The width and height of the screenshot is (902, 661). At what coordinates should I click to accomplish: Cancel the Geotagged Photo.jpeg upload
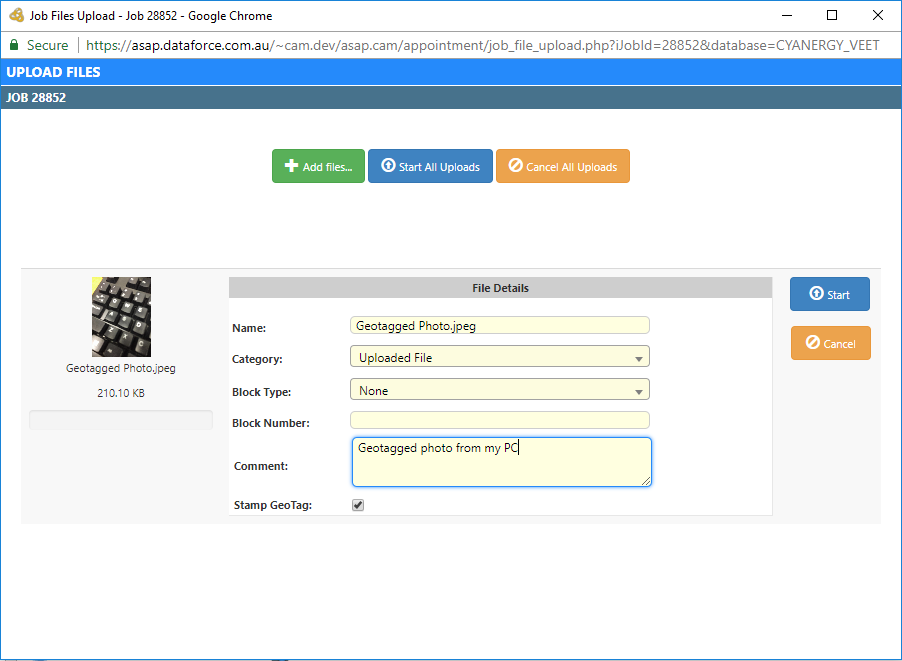click(x=830, y=343)
